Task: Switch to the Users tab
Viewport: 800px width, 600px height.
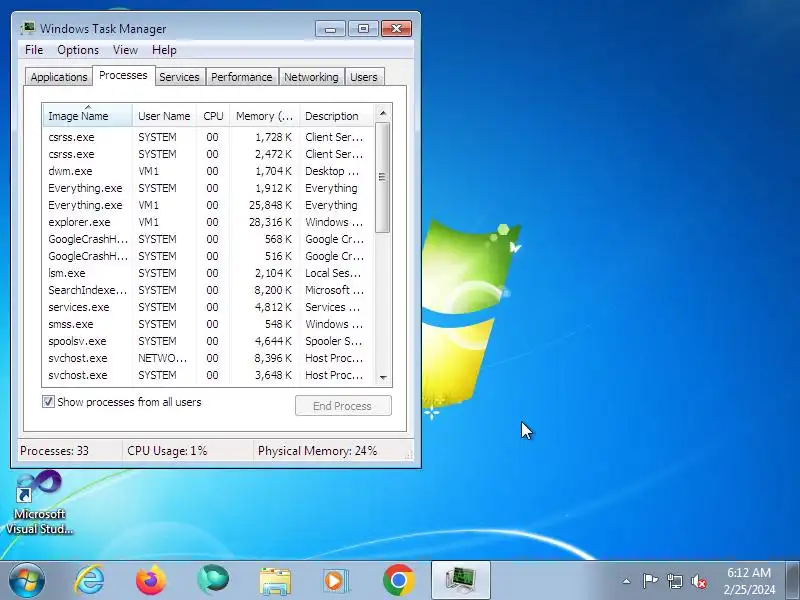Action: 364,77
